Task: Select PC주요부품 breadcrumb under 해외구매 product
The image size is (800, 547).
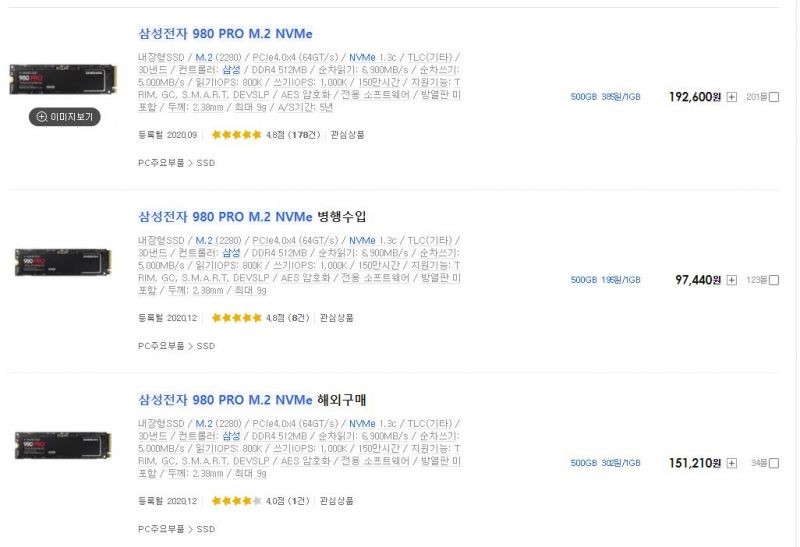Action: click(161, 529)
